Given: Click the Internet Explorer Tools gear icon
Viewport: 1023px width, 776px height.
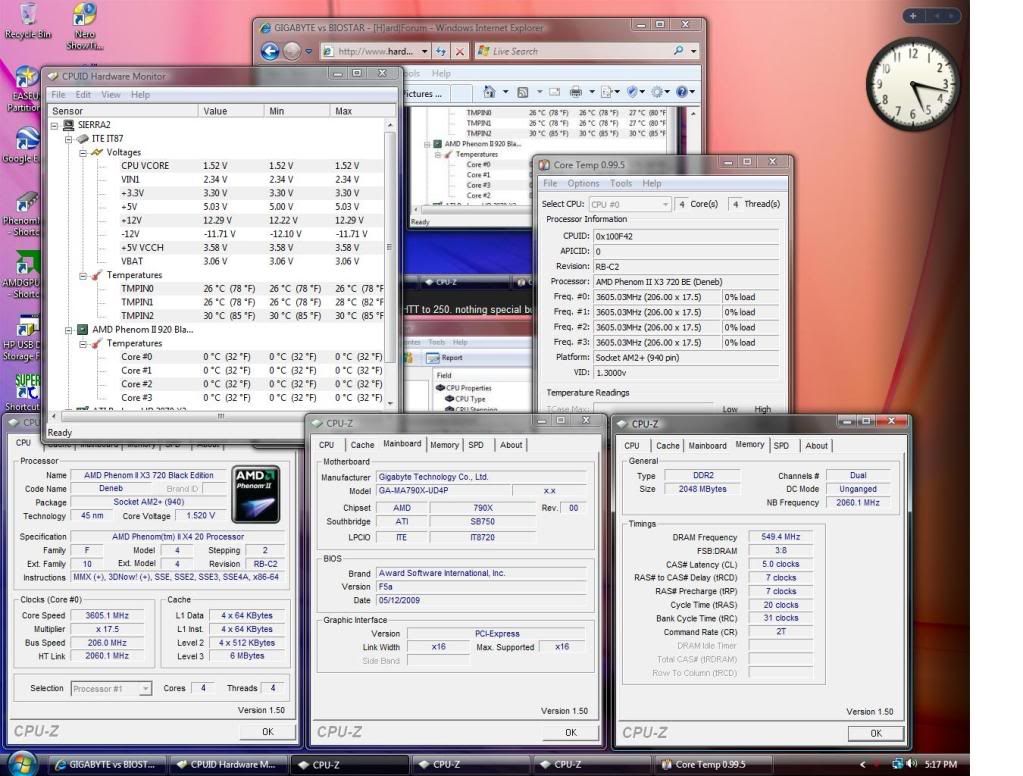Looking at the screenshot, I should (x=657, y=92).
